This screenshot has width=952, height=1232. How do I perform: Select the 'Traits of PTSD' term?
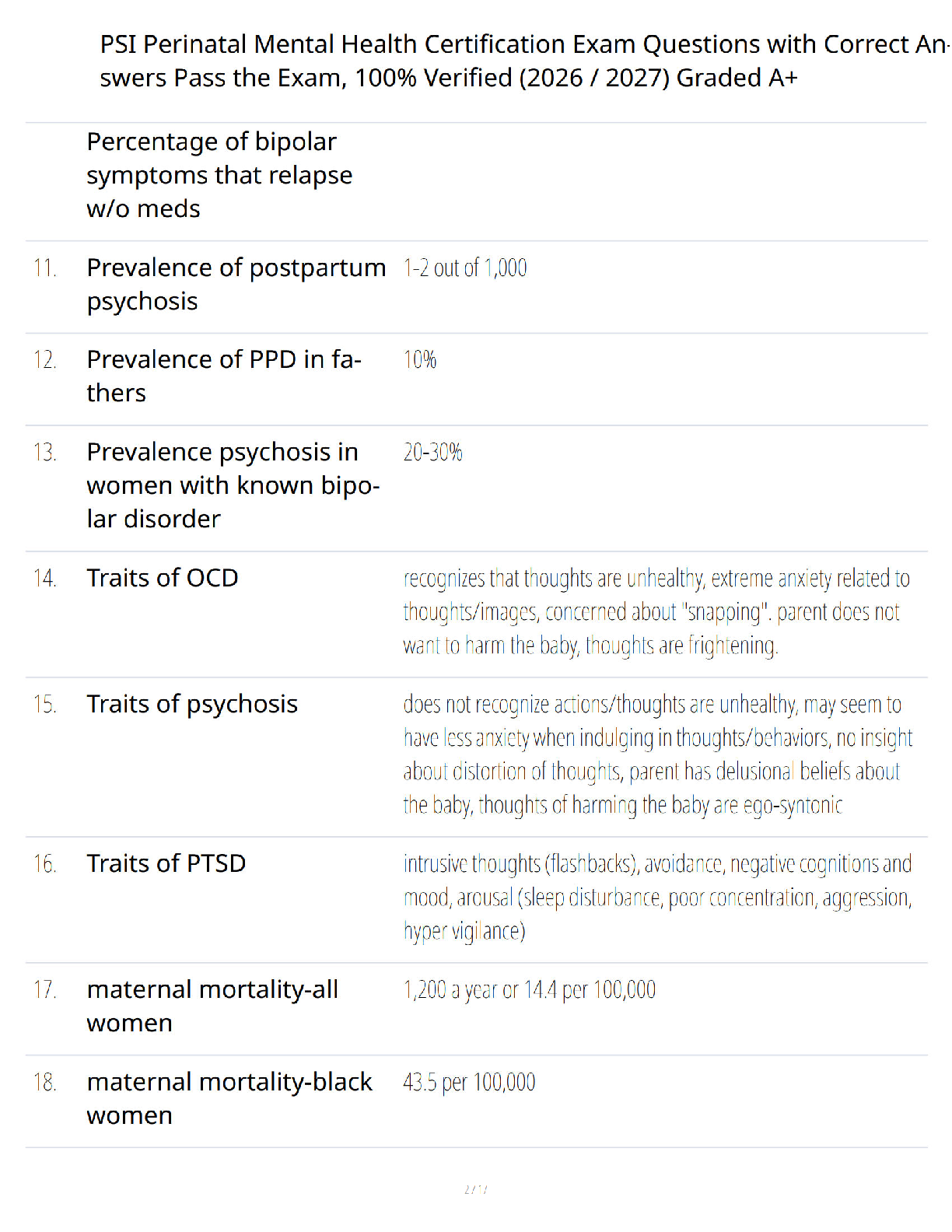[x=166, y=863]
